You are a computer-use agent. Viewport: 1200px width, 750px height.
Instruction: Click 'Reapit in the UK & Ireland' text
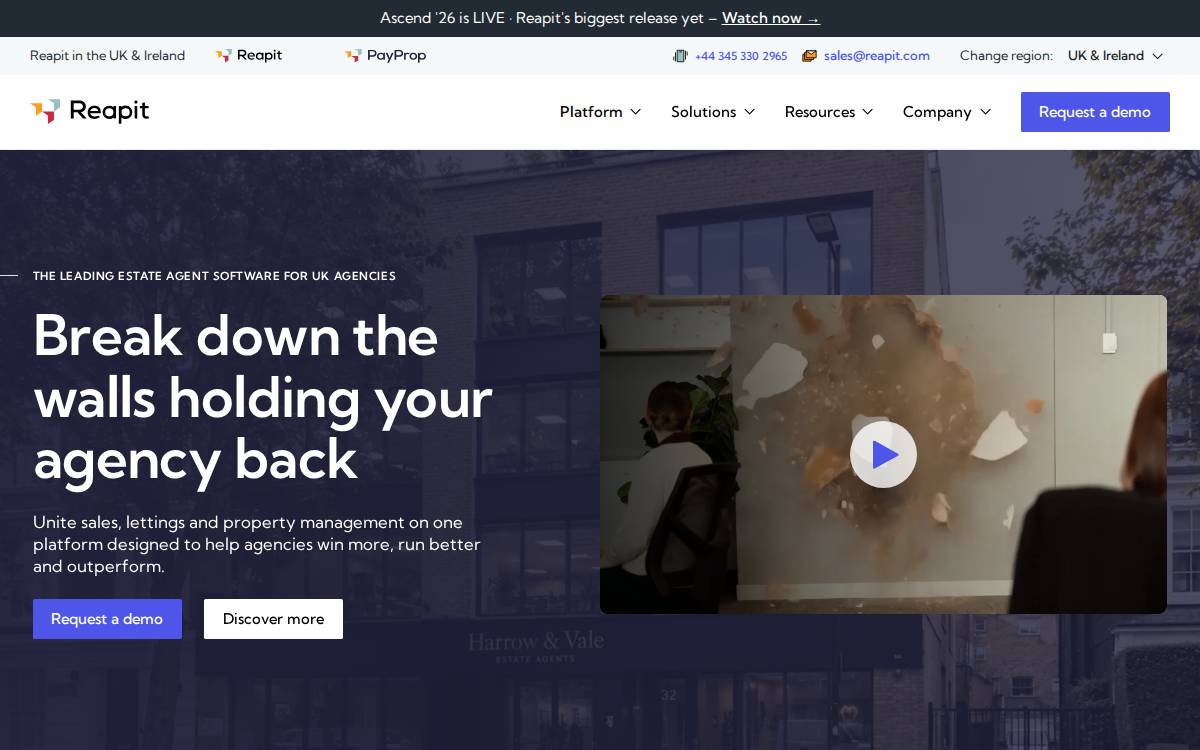pos(107,56)
